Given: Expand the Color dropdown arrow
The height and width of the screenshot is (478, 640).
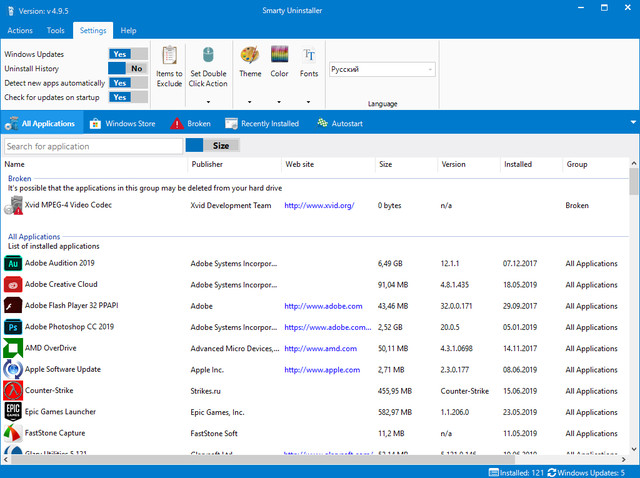Looking at the screenshot, I should click(x=279, y=102).
